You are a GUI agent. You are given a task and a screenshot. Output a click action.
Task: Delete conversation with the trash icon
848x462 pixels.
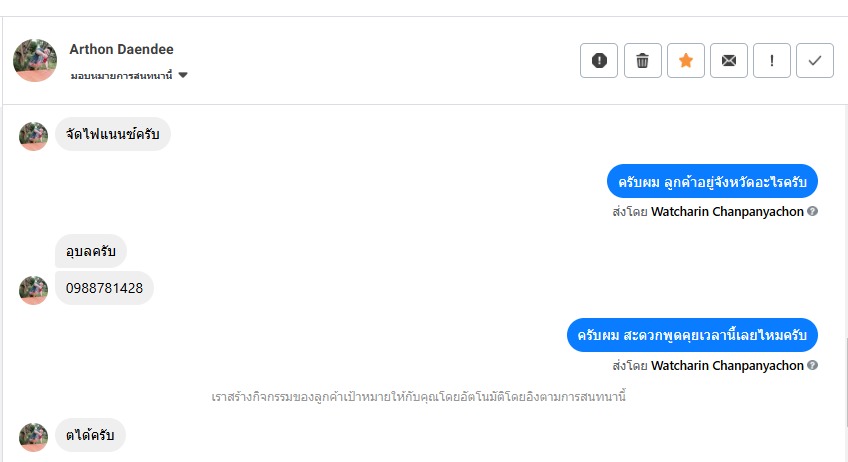click(x=642, y=61)
